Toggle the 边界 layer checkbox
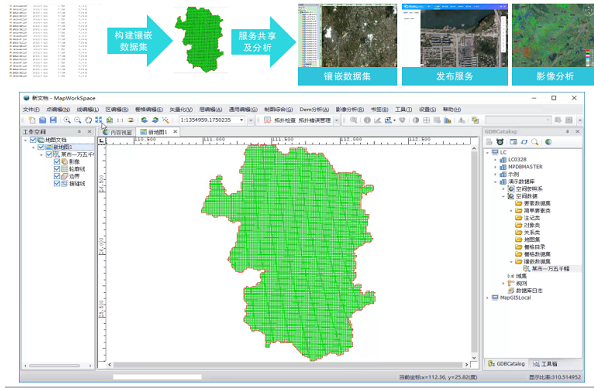 57,176
